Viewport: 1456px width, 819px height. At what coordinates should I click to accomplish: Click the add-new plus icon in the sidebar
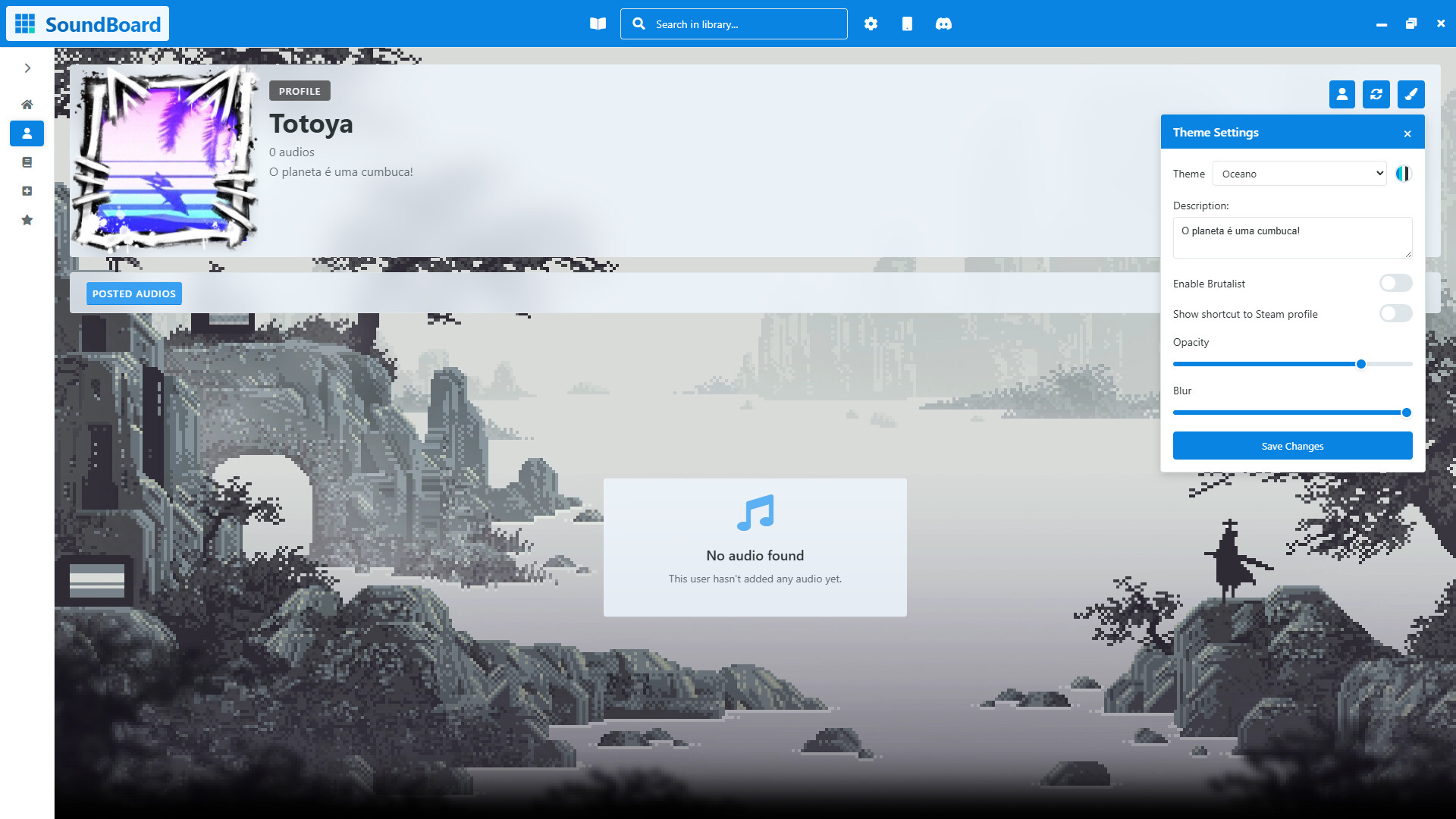[x=27, y=191]
